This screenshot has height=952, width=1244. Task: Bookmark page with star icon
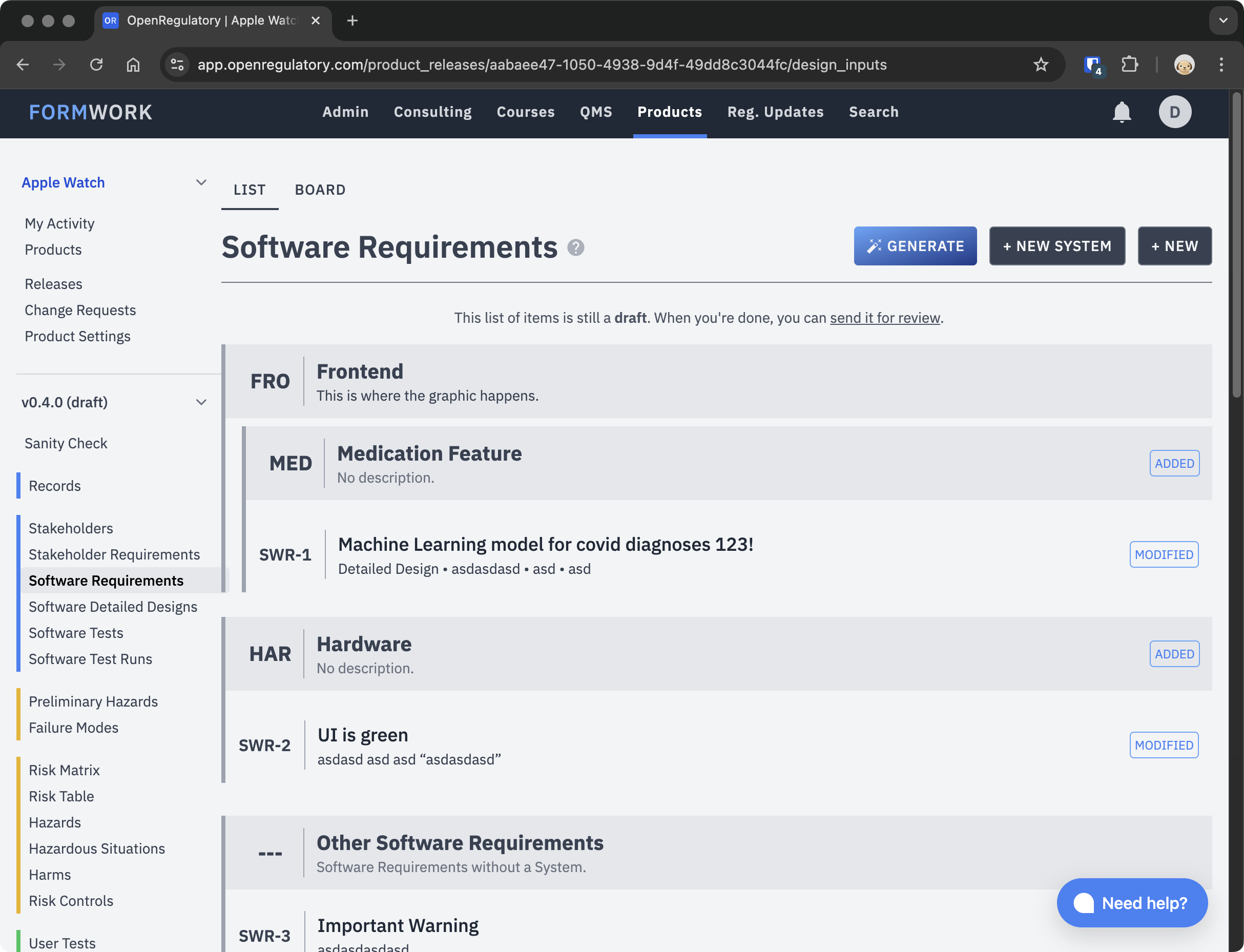coord(1041,65)
